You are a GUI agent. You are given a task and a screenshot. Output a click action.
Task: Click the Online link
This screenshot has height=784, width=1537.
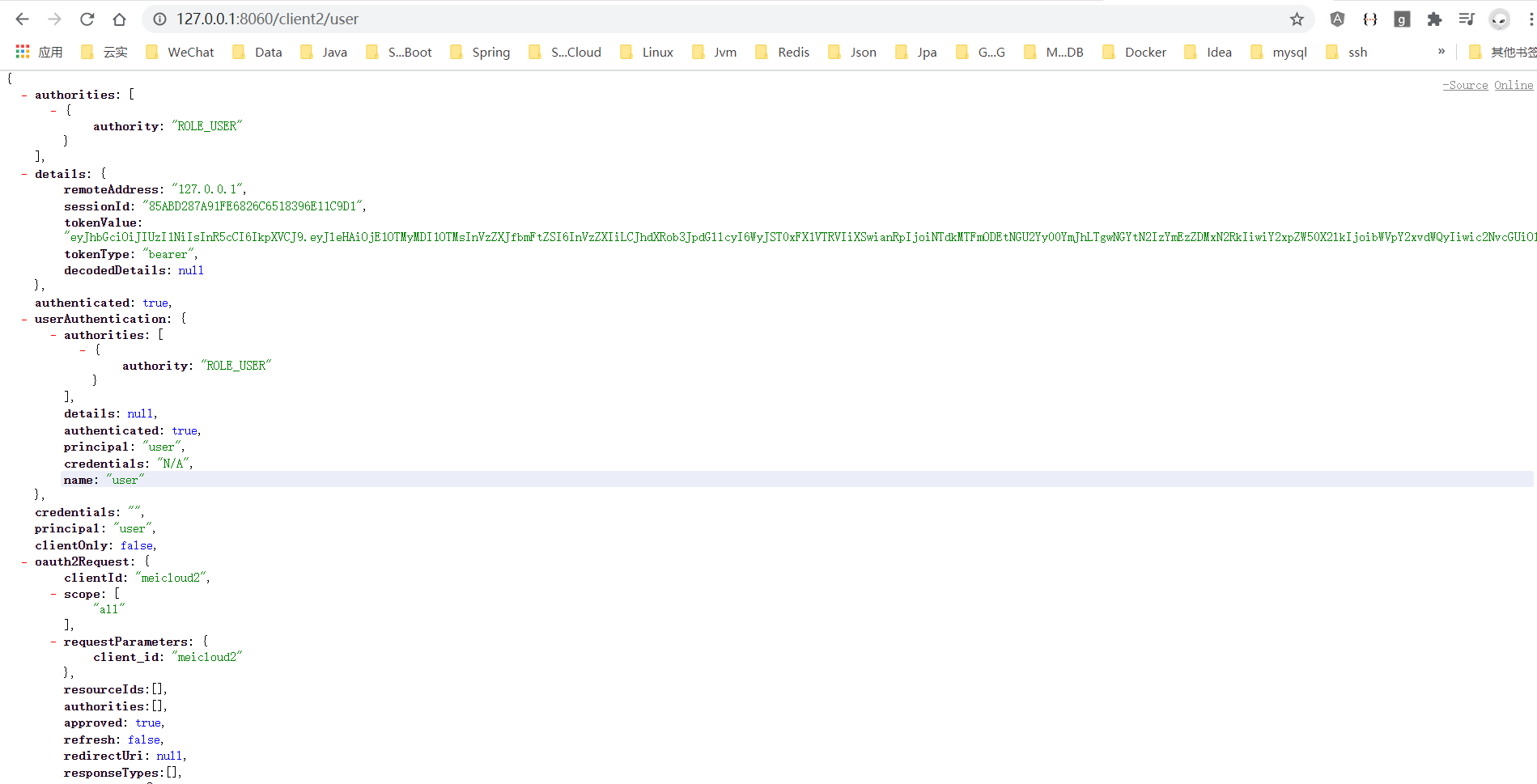pyautogui.click(x=1514, y=85)
